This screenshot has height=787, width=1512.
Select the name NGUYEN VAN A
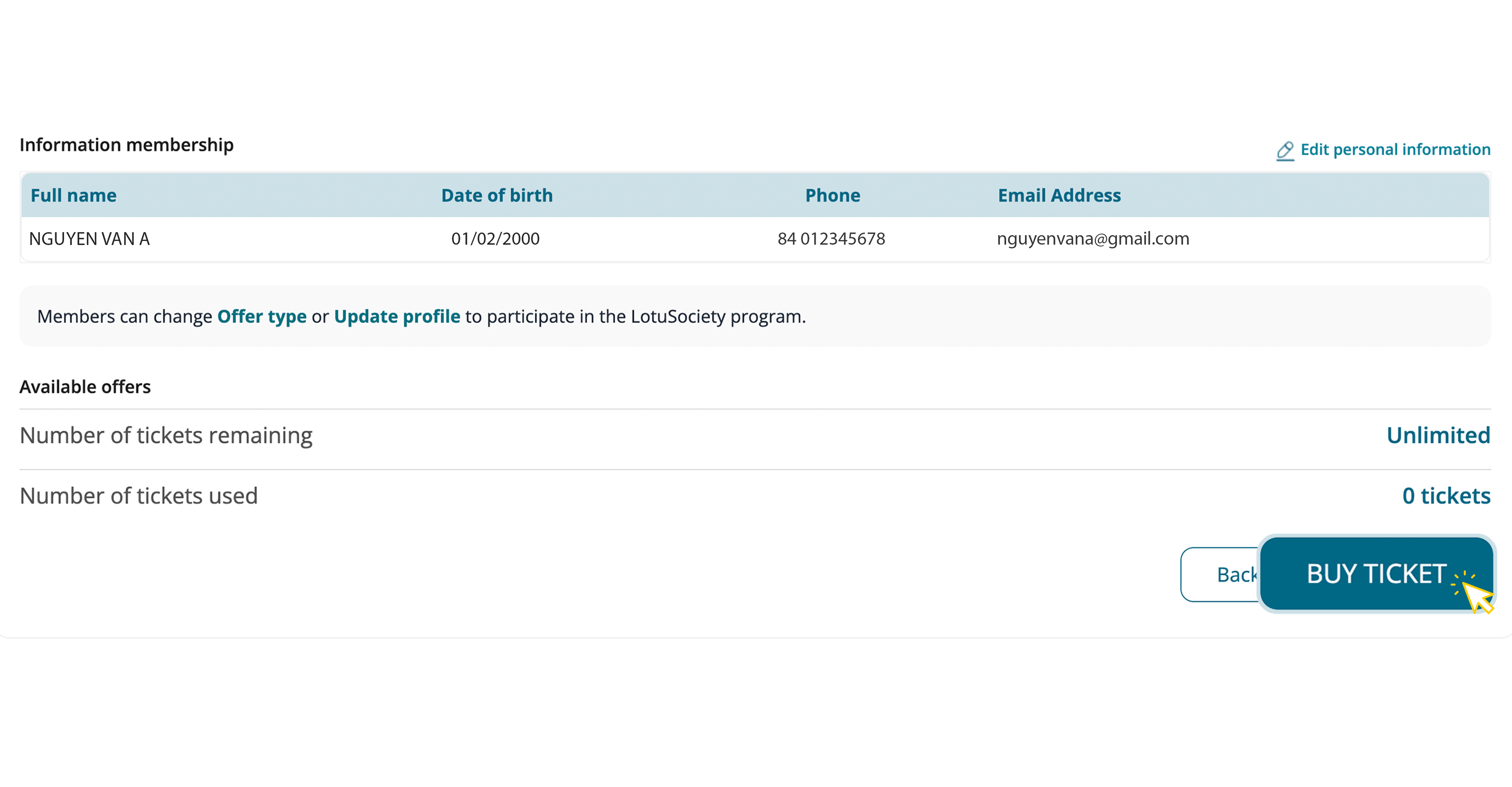point(89,239)
